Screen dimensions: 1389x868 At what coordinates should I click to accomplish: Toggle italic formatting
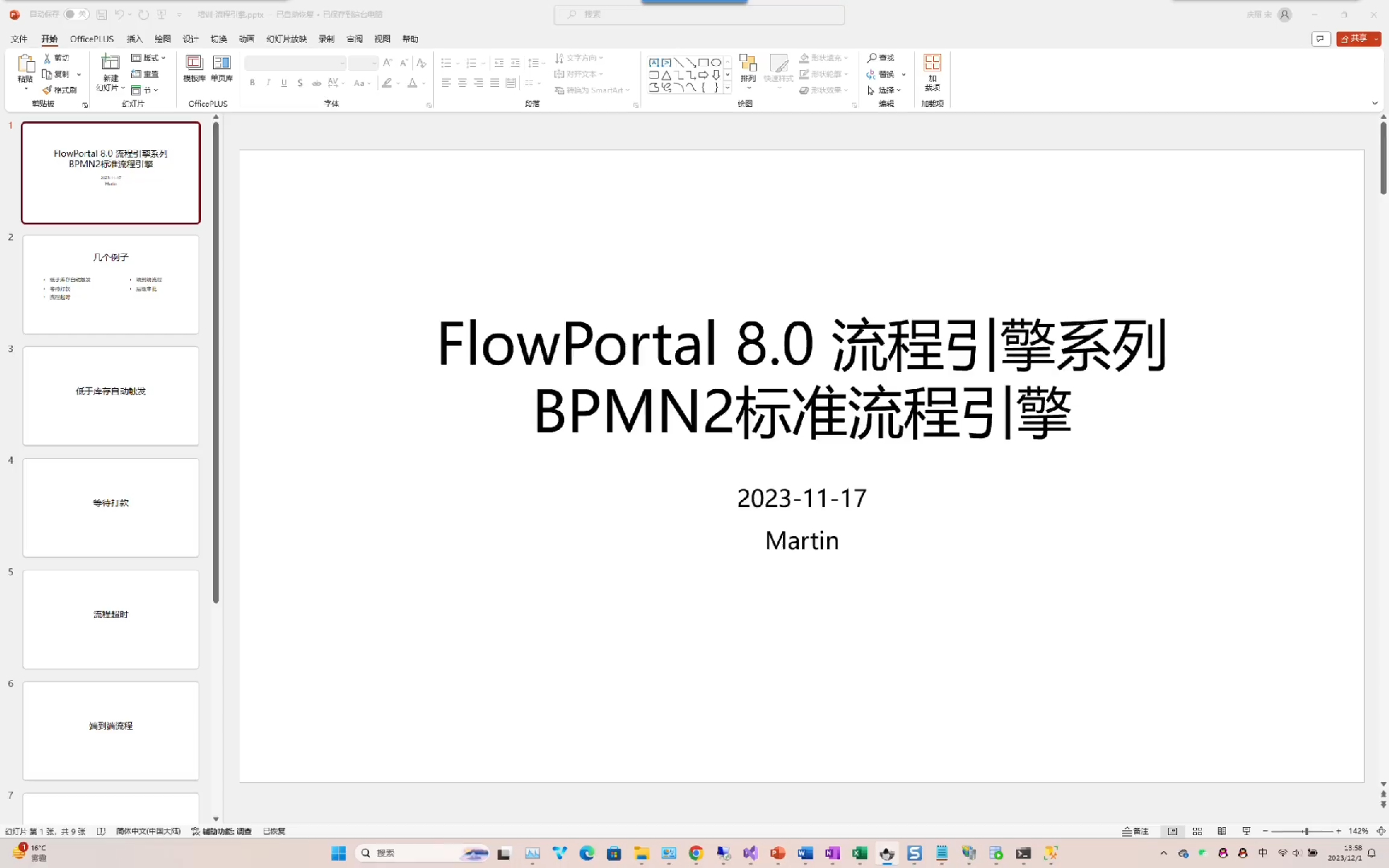pyautogui.click(x=268, y=83)
